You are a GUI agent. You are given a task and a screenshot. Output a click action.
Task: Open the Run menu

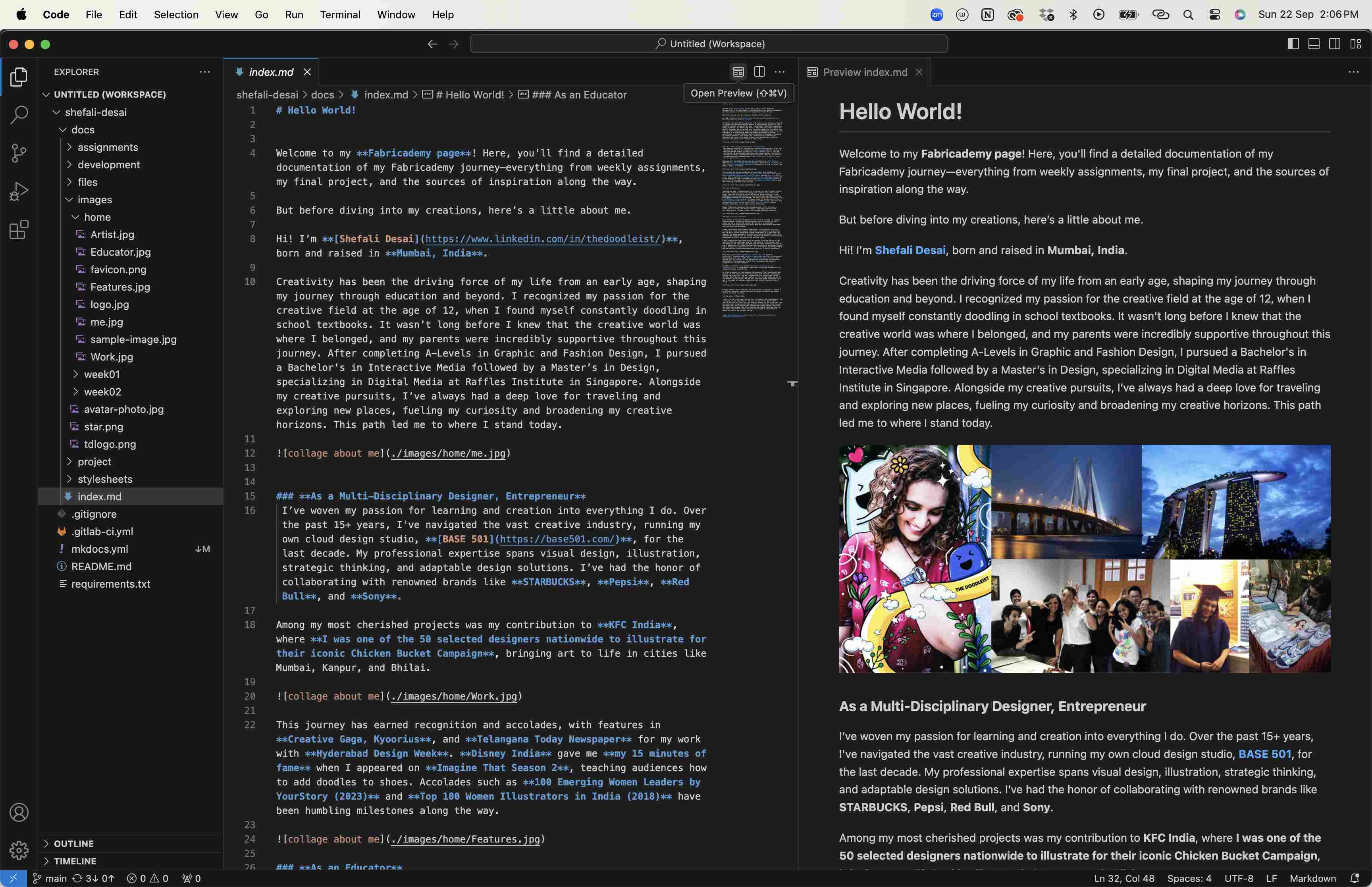(x=294, y=14)
